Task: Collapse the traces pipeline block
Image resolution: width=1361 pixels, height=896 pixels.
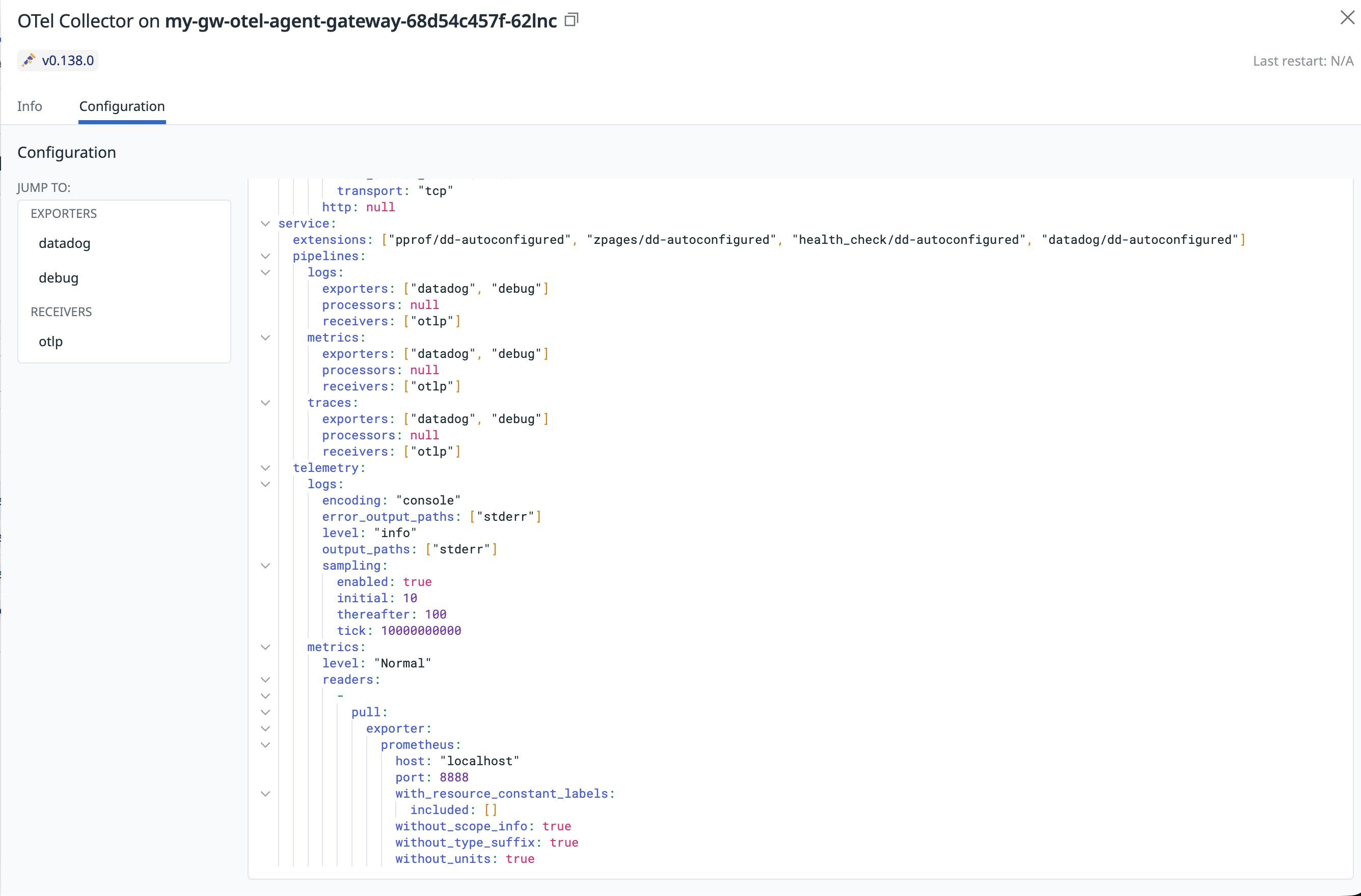Action: coord(265,403)
